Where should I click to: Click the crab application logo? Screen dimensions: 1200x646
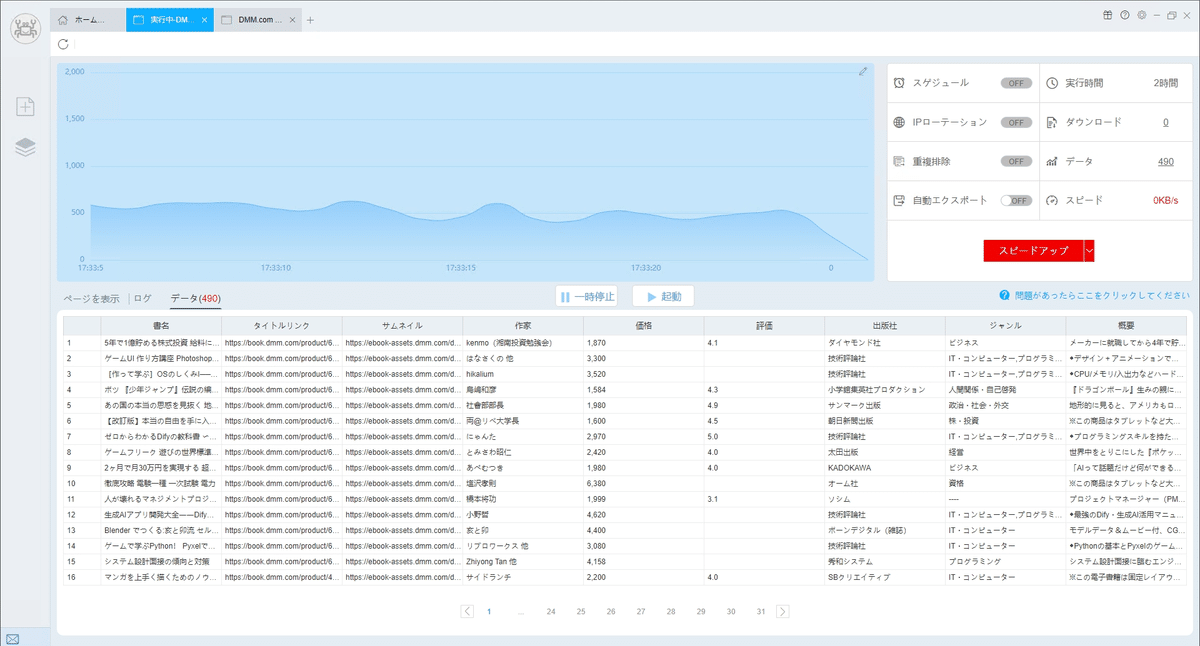point(25,26)
